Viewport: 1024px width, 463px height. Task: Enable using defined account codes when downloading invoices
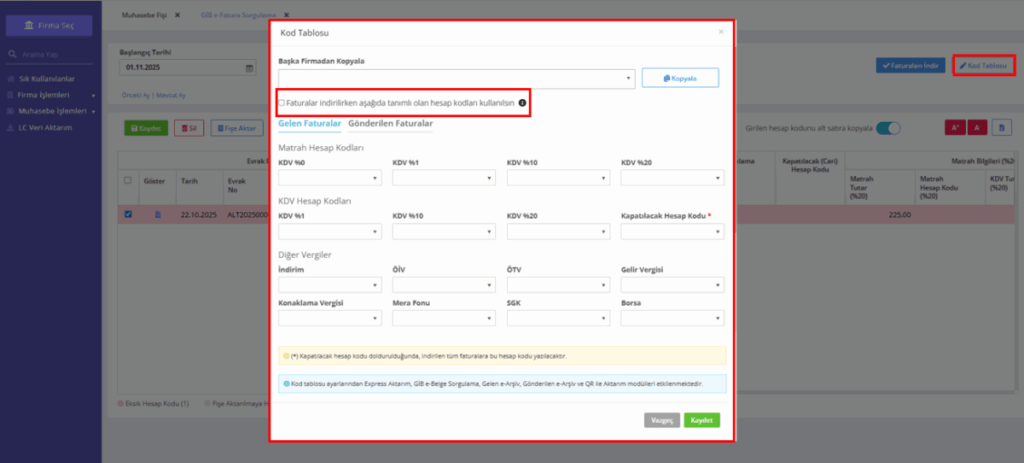tap(281, 103)
